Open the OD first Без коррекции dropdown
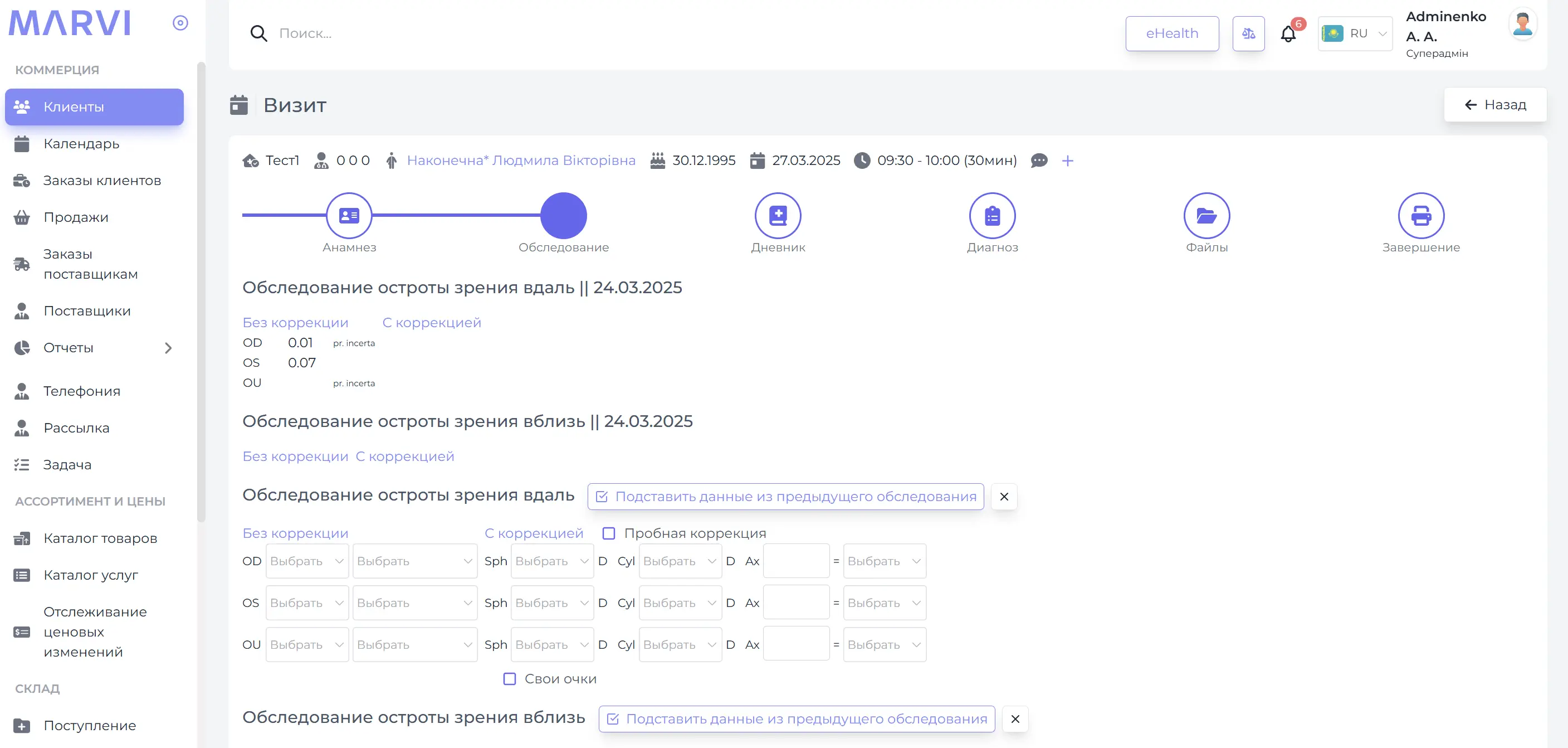The height and width of the screenshot is (748, 1568). click(307, 561)
